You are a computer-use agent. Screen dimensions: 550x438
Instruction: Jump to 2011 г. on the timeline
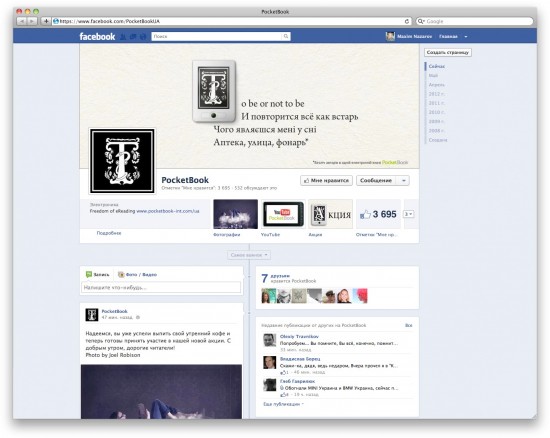coord(437,103)
